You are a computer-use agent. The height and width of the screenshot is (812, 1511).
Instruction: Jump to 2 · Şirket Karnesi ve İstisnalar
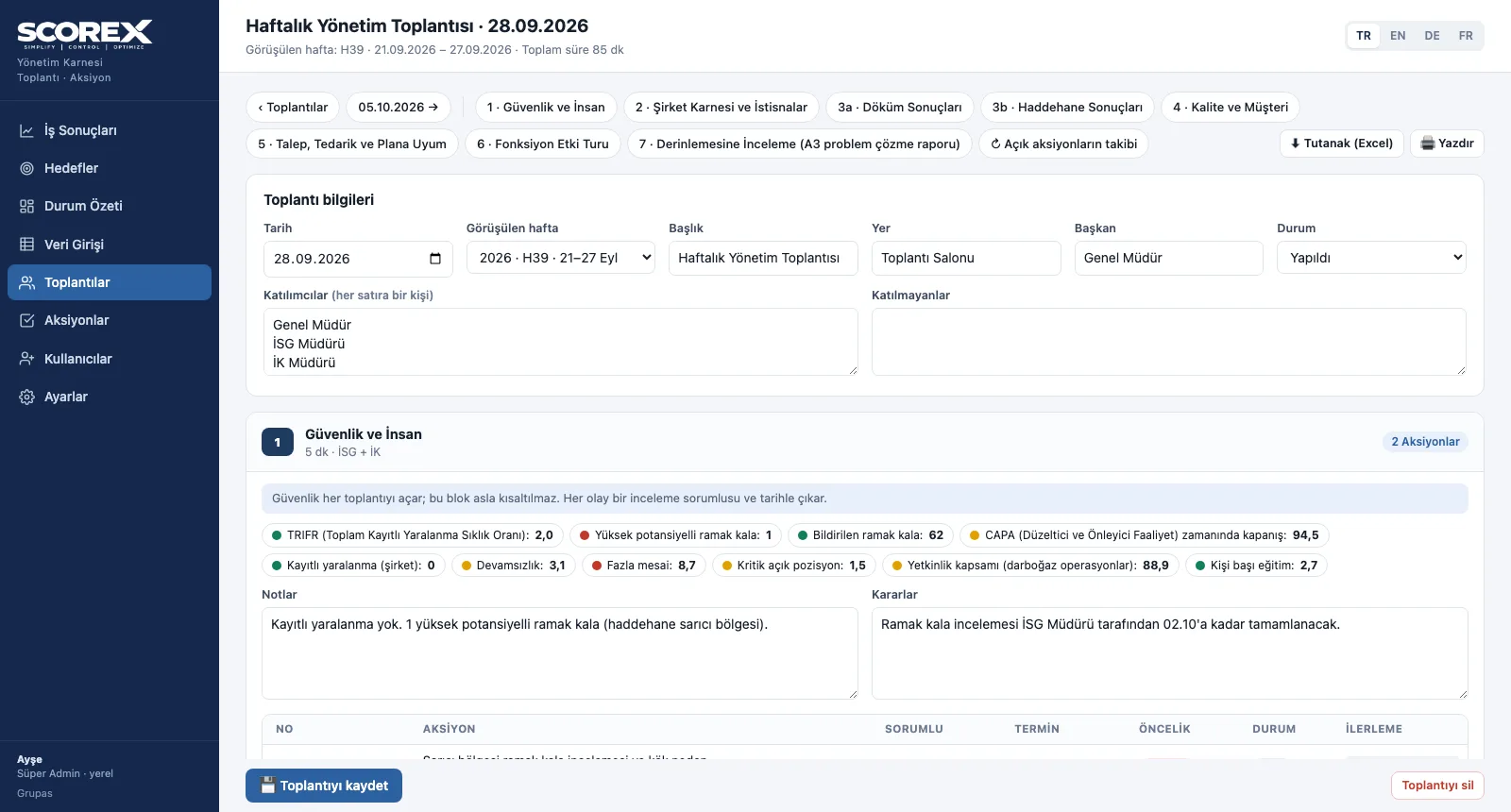[x=722, y=107]
